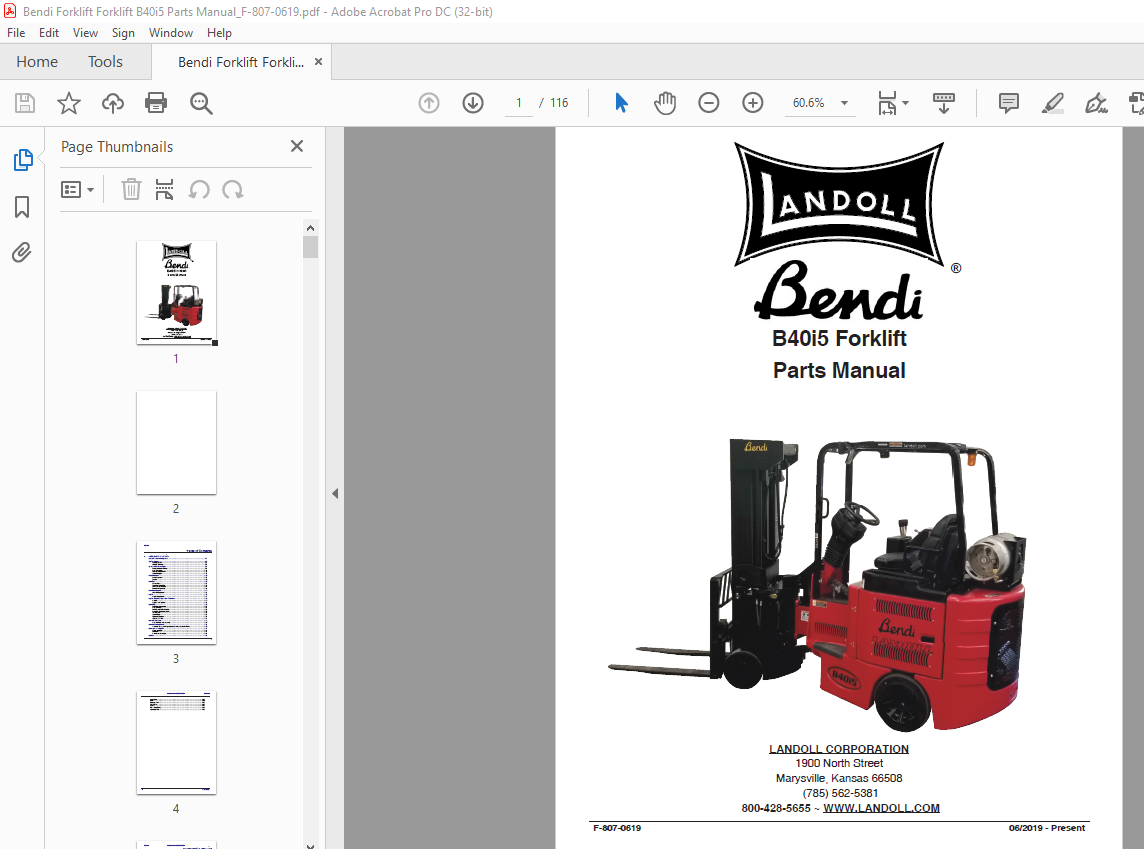This screenshot has width=1144, height=849.
Task: Add a sticky note comment
Action: (1008, 103)
